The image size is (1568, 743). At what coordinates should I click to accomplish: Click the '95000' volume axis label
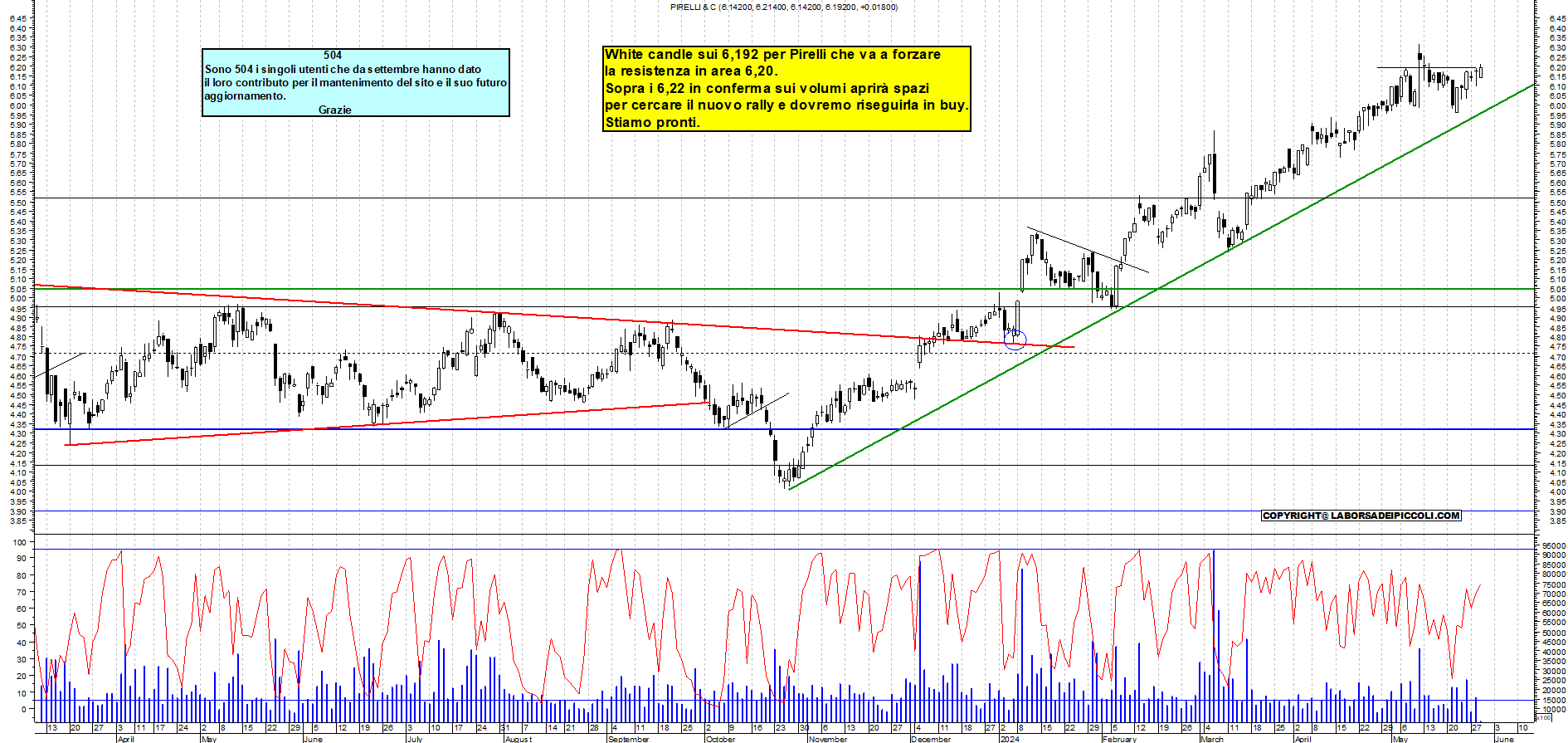[1554, 547]
